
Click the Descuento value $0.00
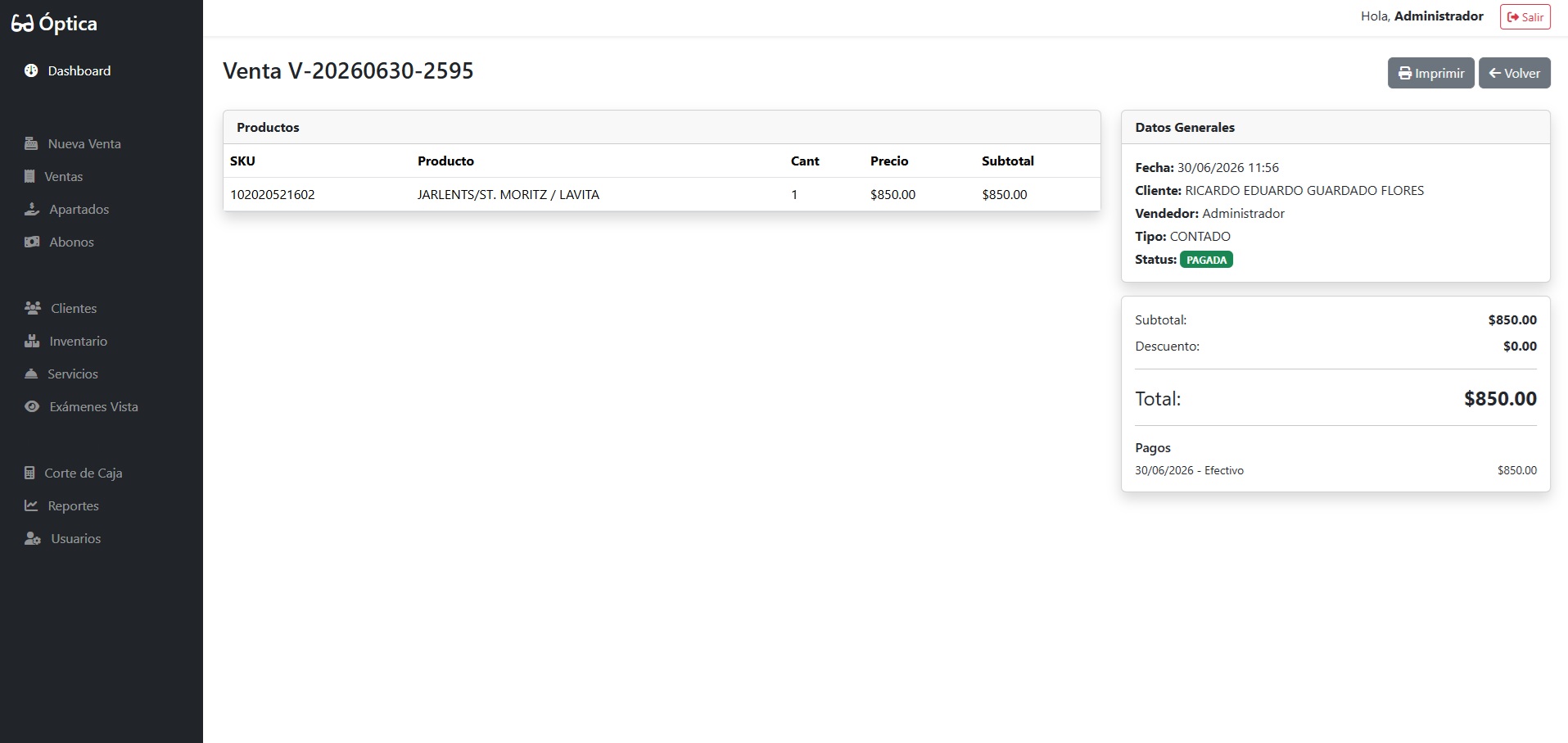tap(1520, 346)
